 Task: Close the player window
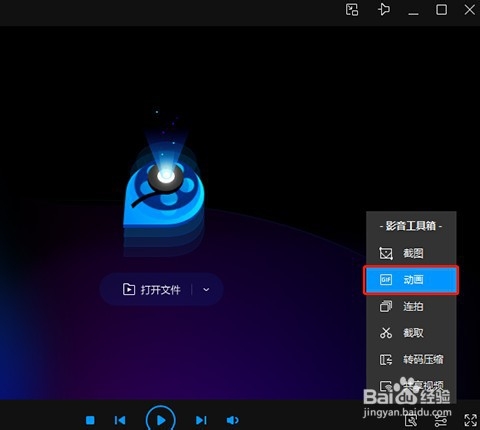pyautogui.click(x=470, y=10)
